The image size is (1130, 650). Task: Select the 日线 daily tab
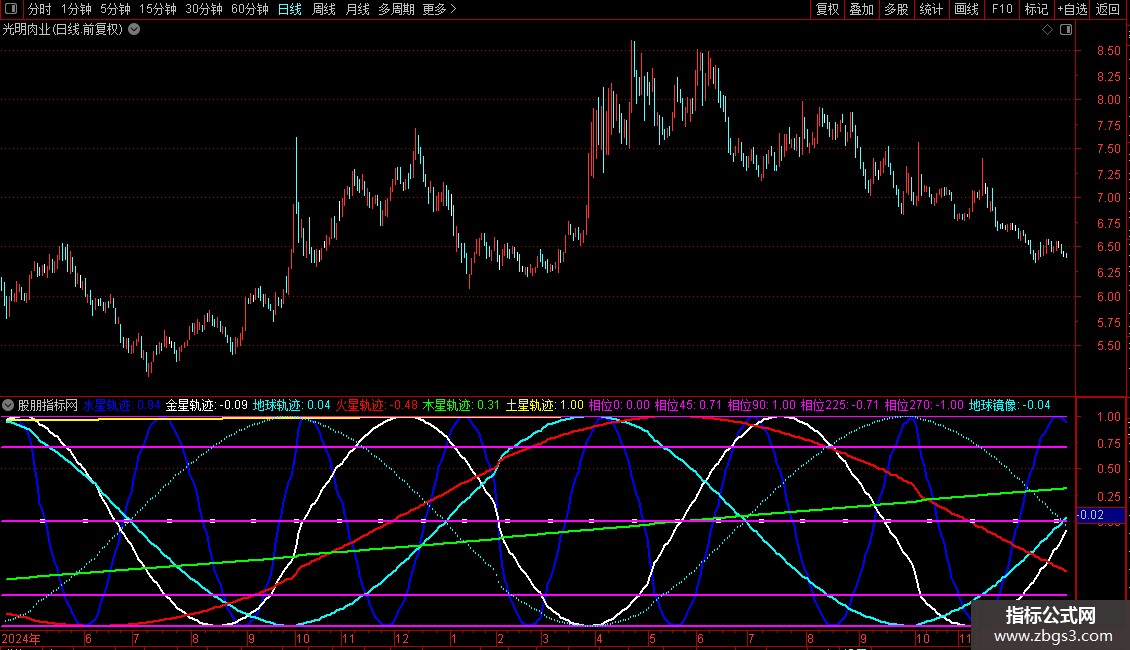tap(290, 9)
